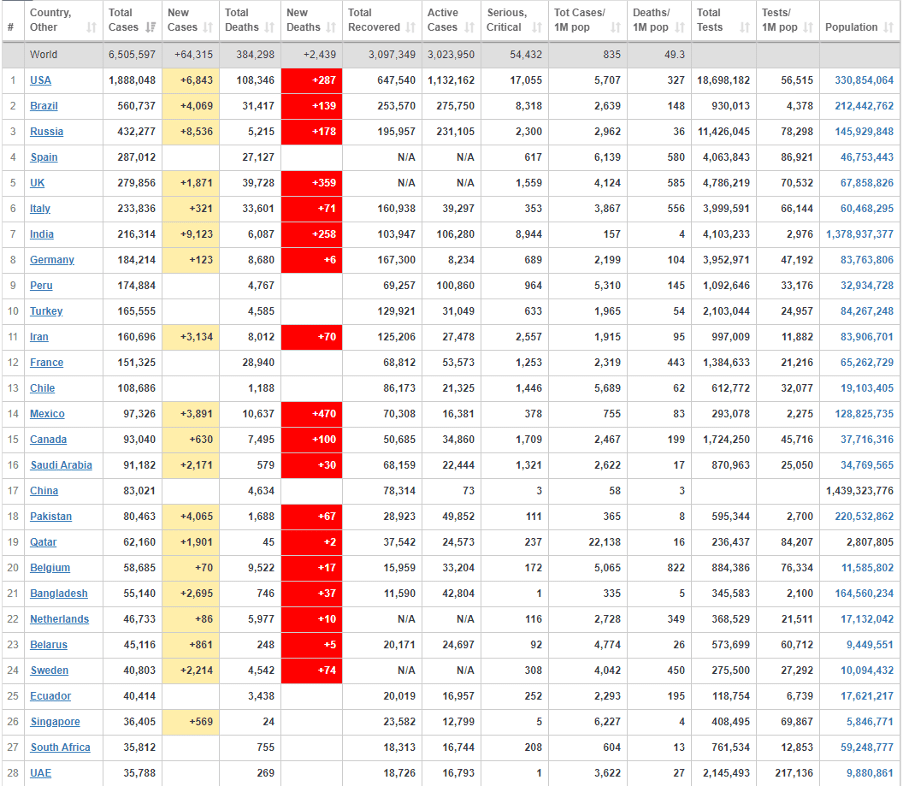Open the South Africa country link
This screenshot has height=786, width=902.
point(60,747)
